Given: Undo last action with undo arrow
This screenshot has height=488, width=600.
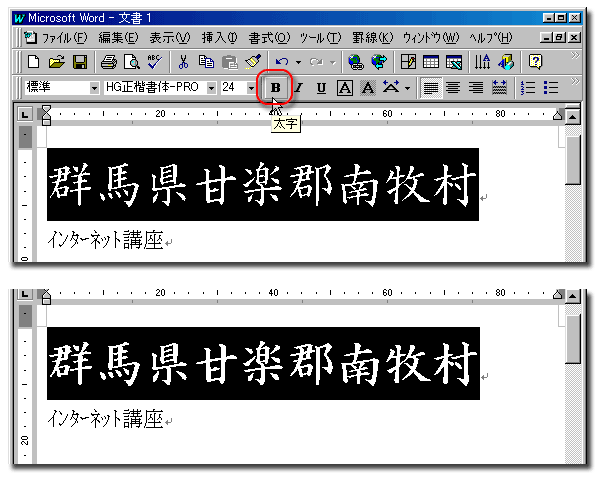Looking at the screenshot, I should (282, 62).
